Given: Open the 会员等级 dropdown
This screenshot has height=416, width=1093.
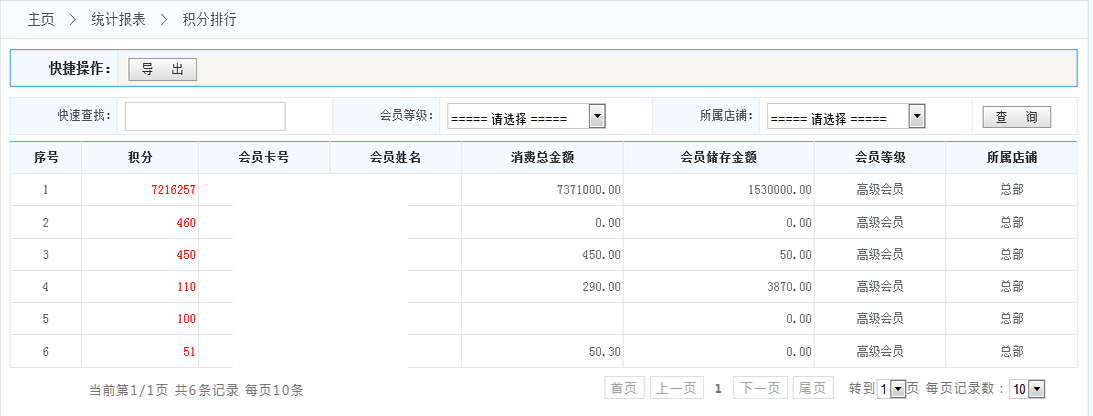Looking at the screenshot, I should point(526,117).
